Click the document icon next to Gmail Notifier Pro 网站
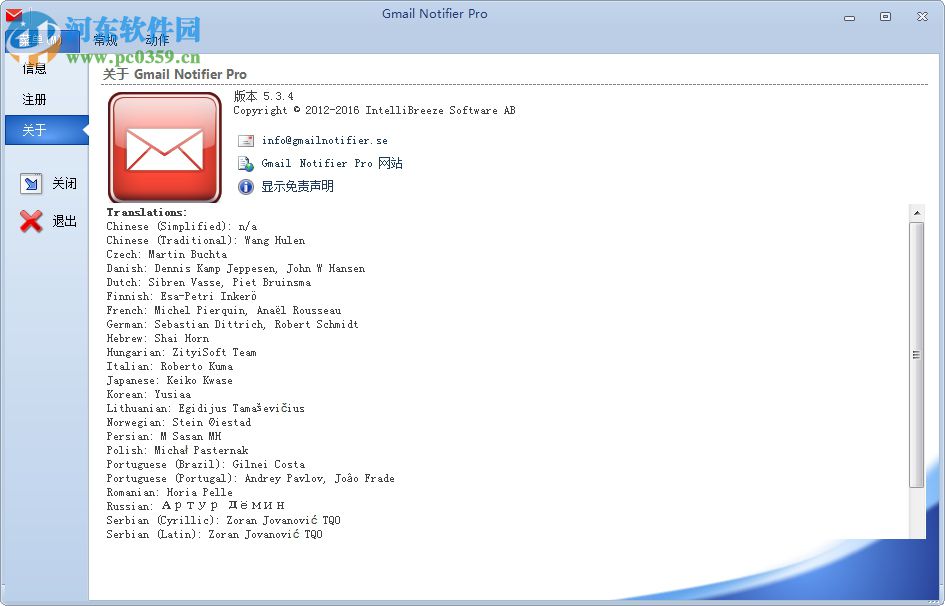The image size is (945, 606). point(245,162)
